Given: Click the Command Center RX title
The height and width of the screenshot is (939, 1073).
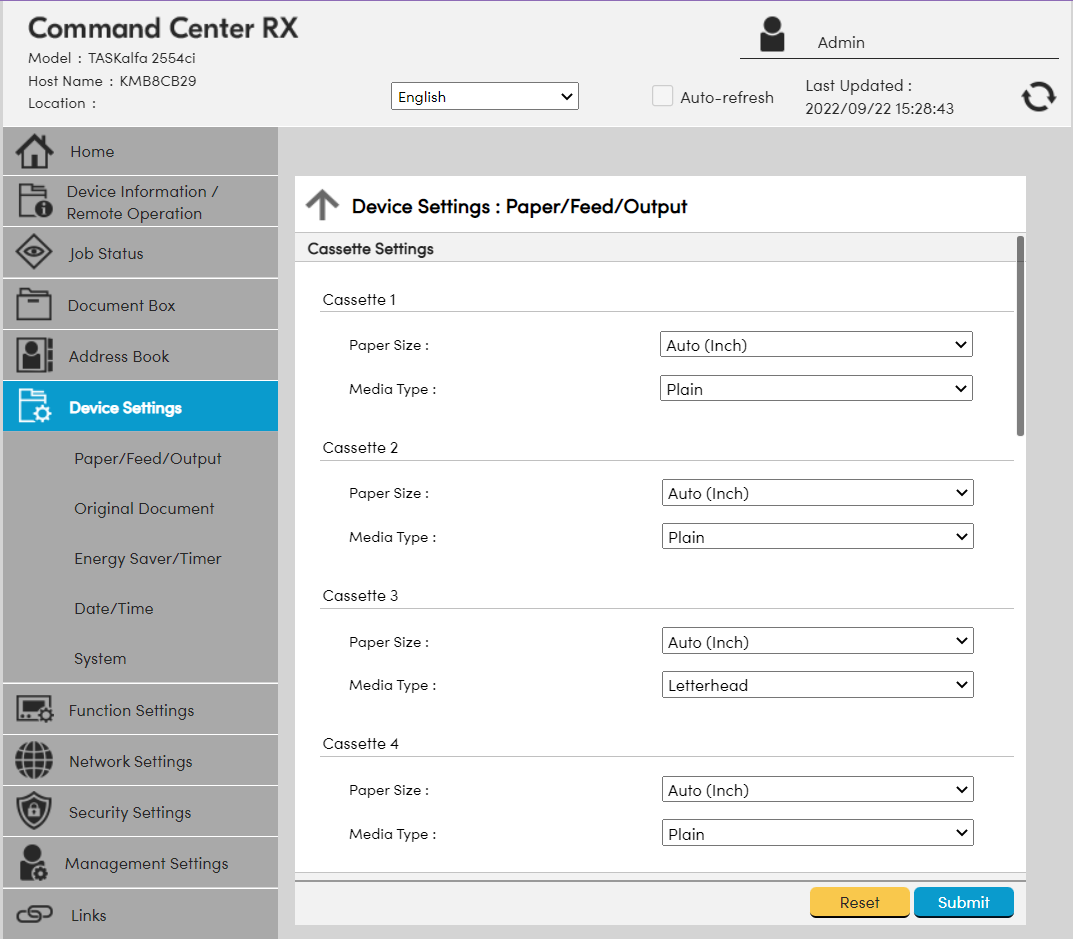Looking at the screenshot, I should pyautogui.click(x=163, y=28).
